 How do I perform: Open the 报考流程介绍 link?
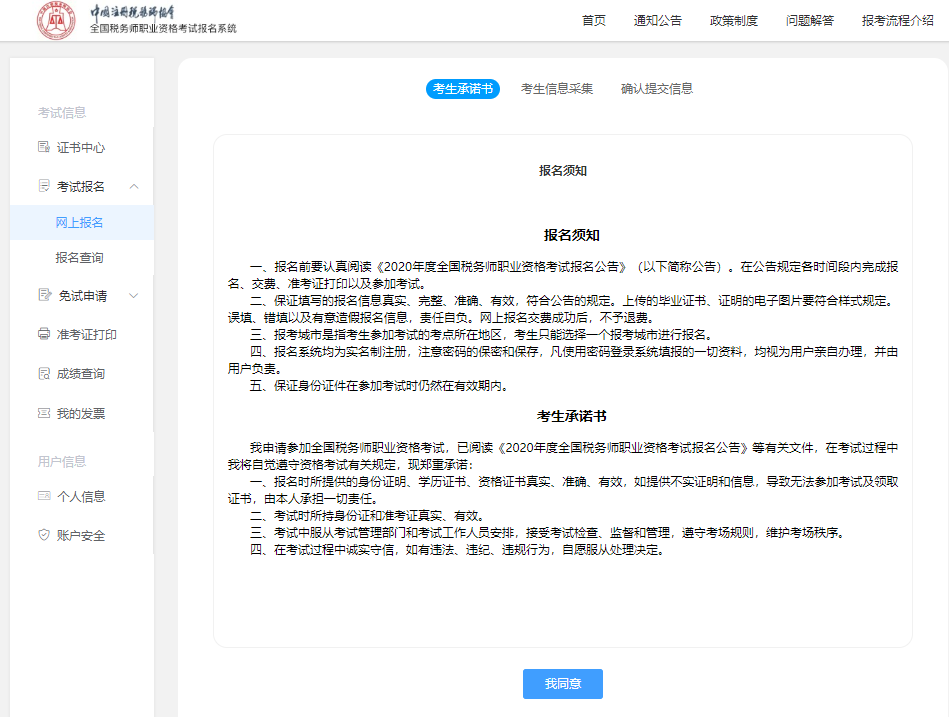pos(897,21)
